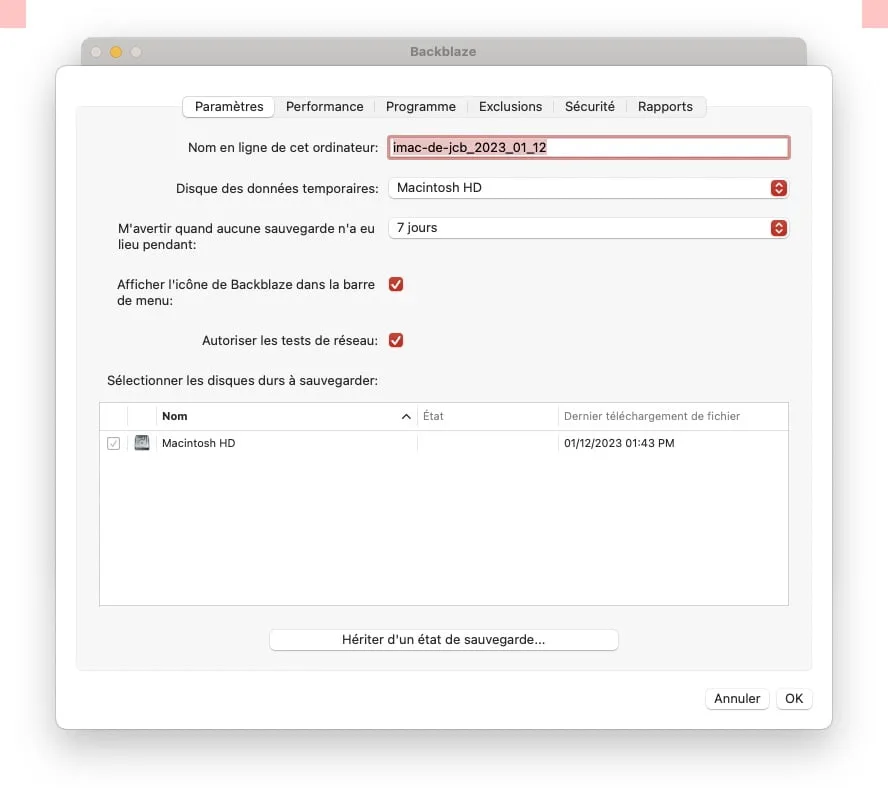Cancel changes with the Annuler button
888x803 pixels.
[x=737, y=698]
